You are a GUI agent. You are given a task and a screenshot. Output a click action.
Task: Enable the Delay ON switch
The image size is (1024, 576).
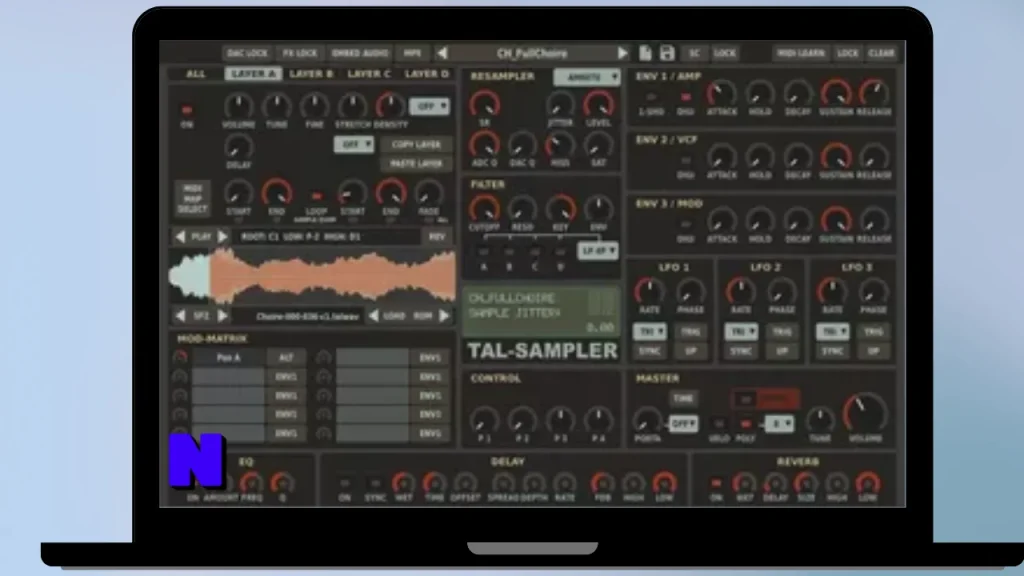(x=344, y=484)
